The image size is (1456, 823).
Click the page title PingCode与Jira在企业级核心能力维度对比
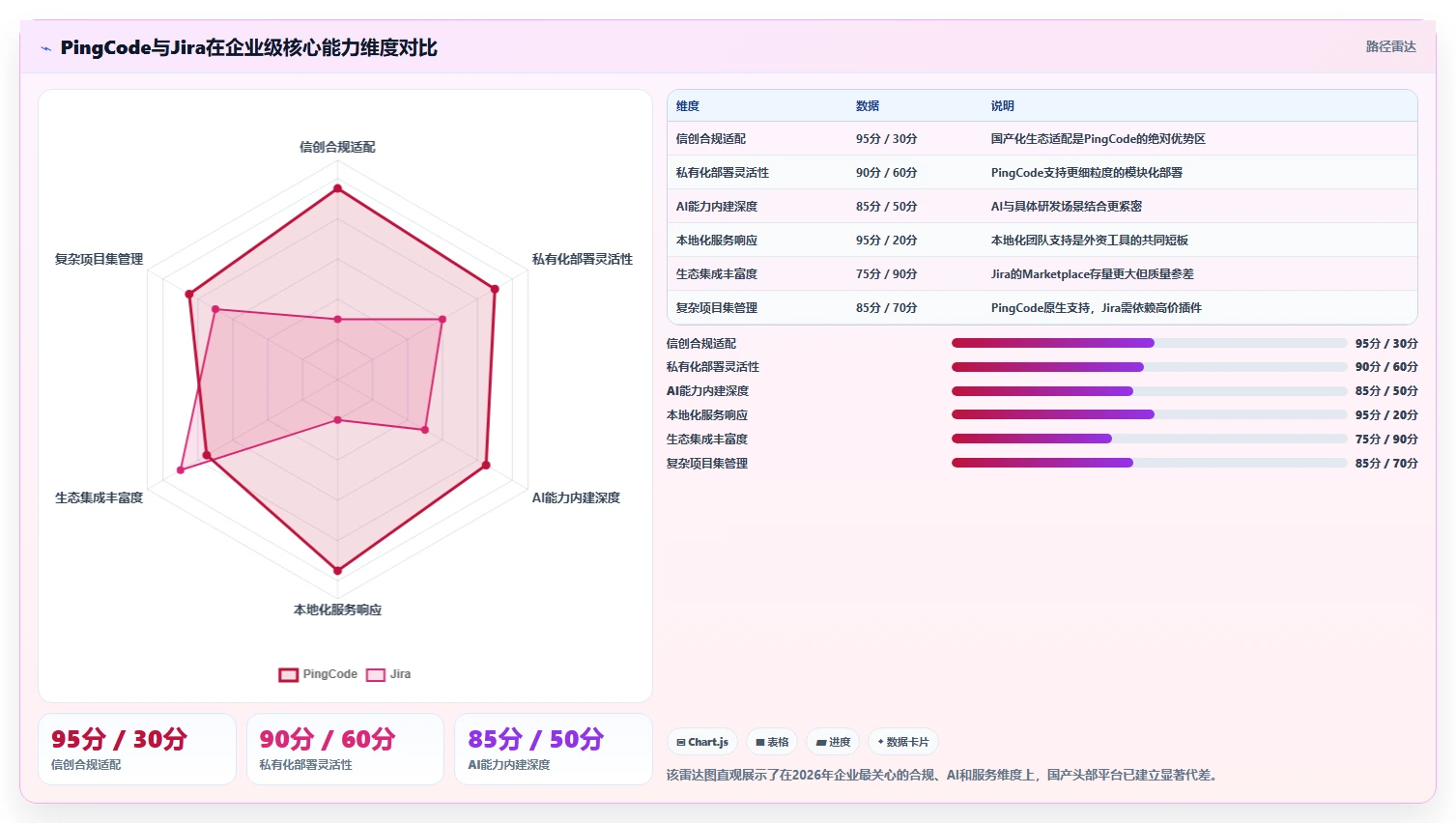[x=248, y=47]
